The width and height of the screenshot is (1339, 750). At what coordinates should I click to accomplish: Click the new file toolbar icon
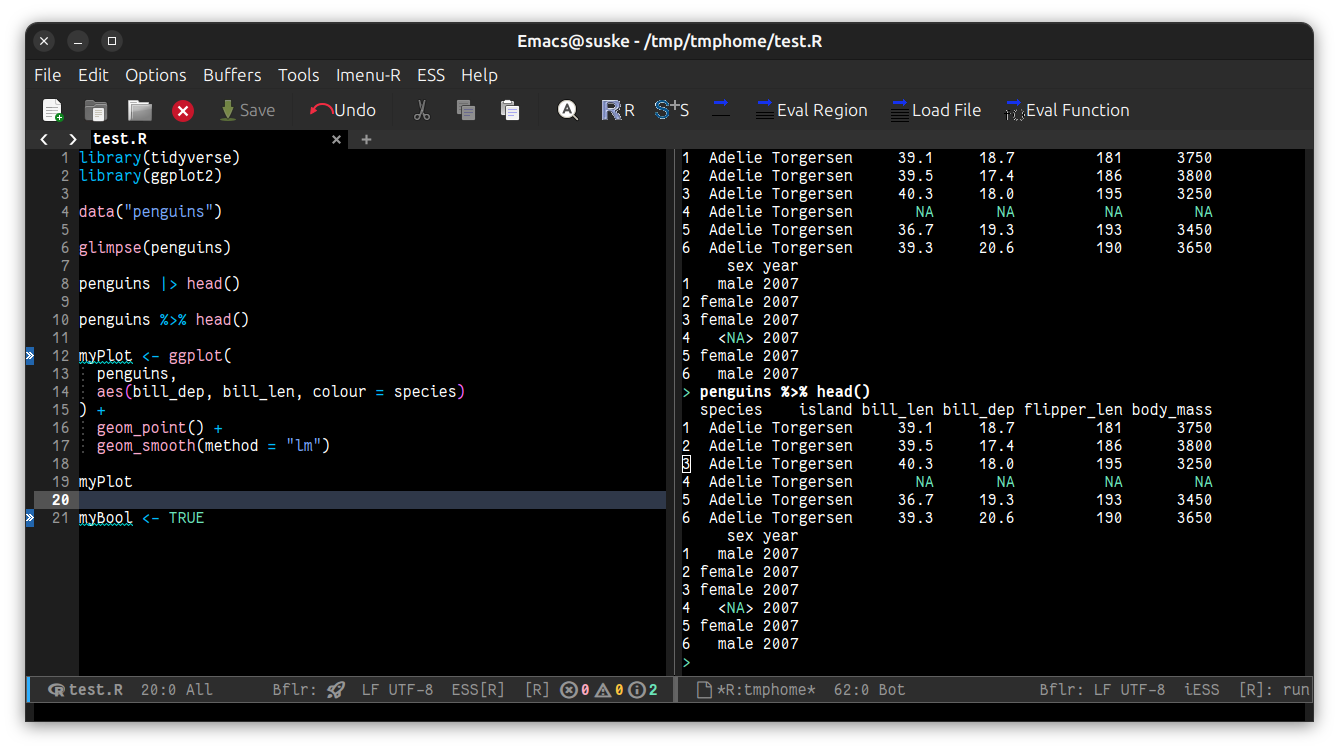pyautogui.click(x=52, y=110)
